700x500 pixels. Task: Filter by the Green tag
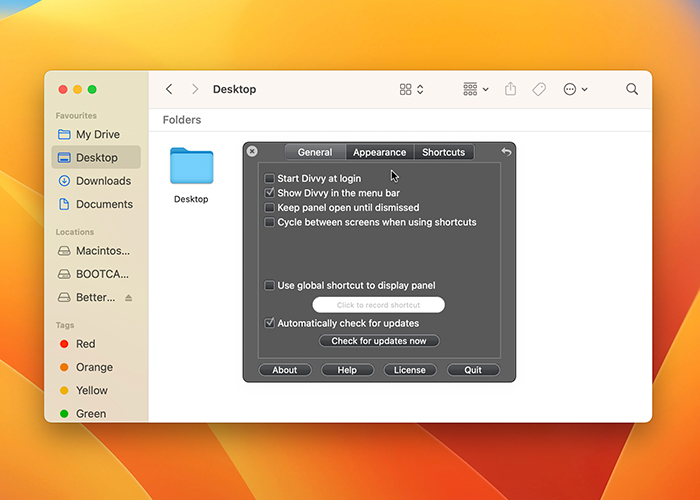tap(96, 413)
